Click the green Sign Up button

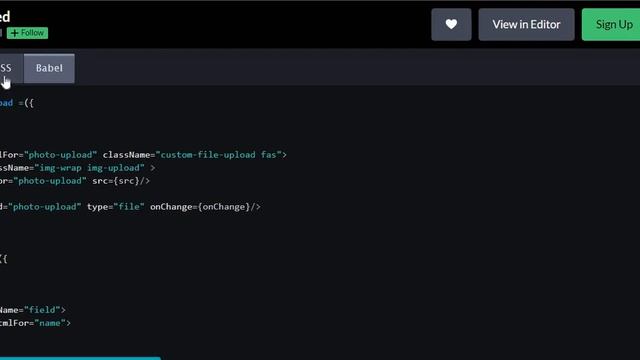click(x=611, y=24)
